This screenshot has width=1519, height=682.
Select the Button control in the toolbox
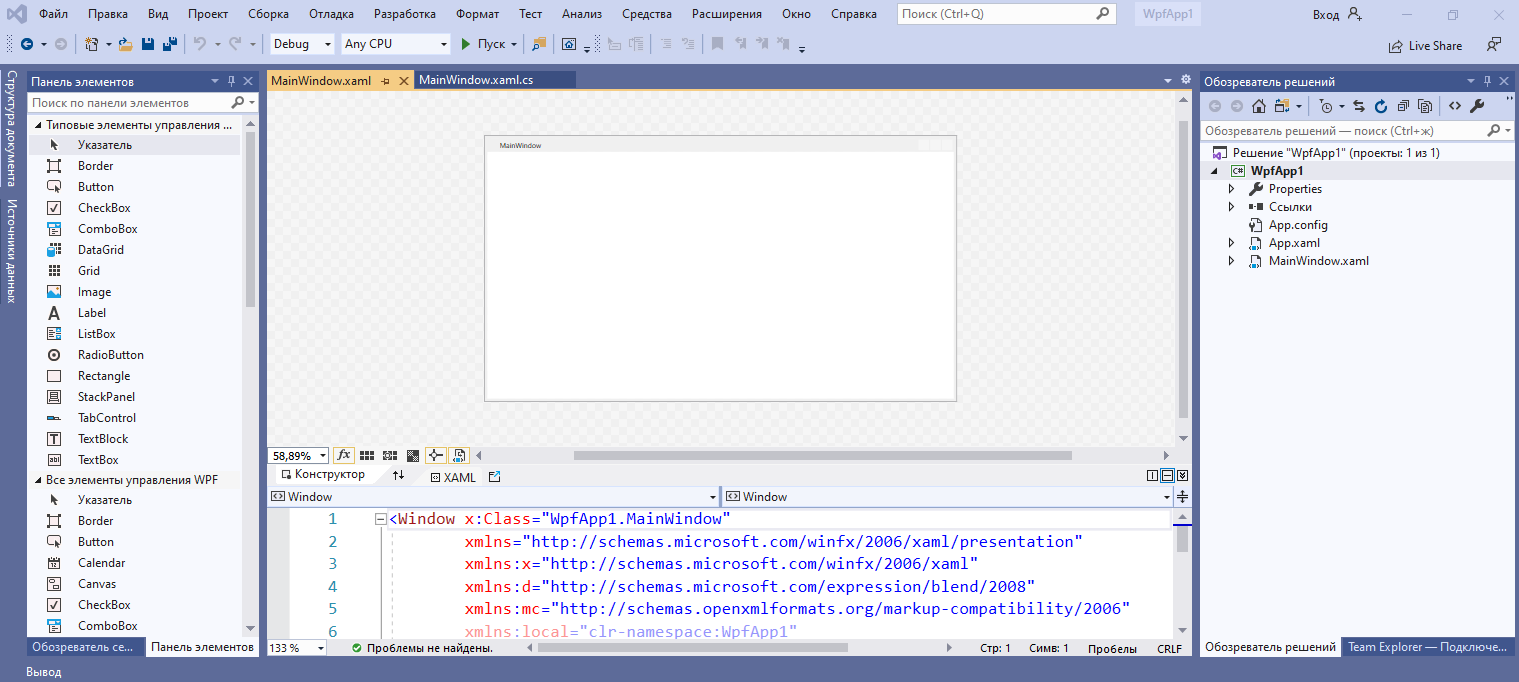[96, 187]
